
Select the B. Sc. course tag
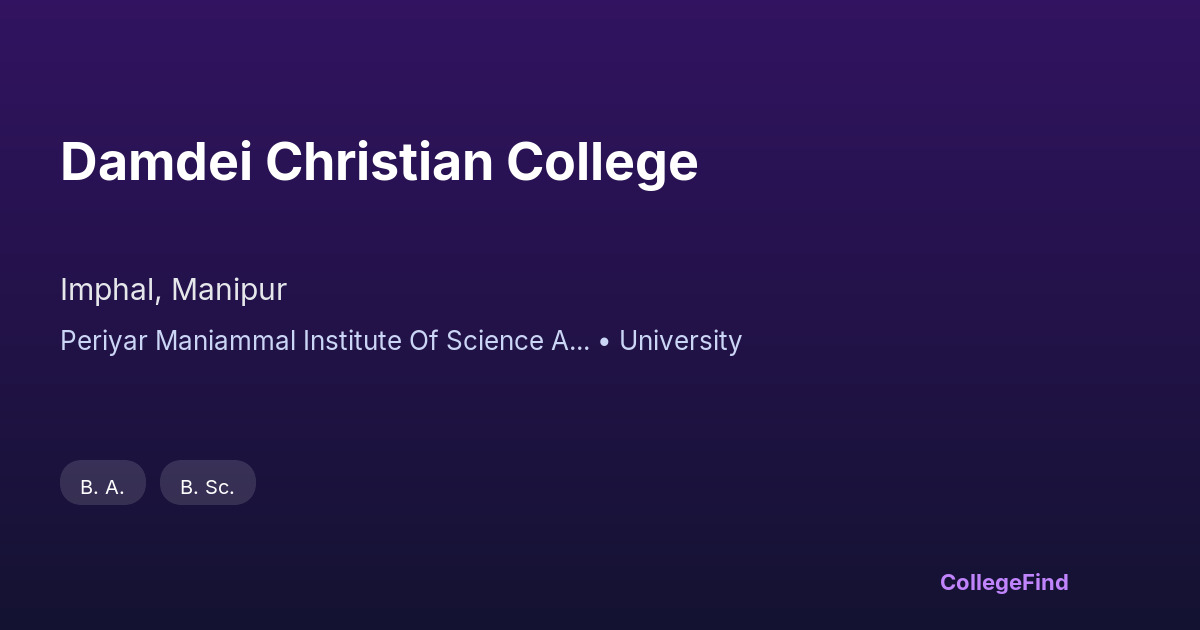point(208,487)
